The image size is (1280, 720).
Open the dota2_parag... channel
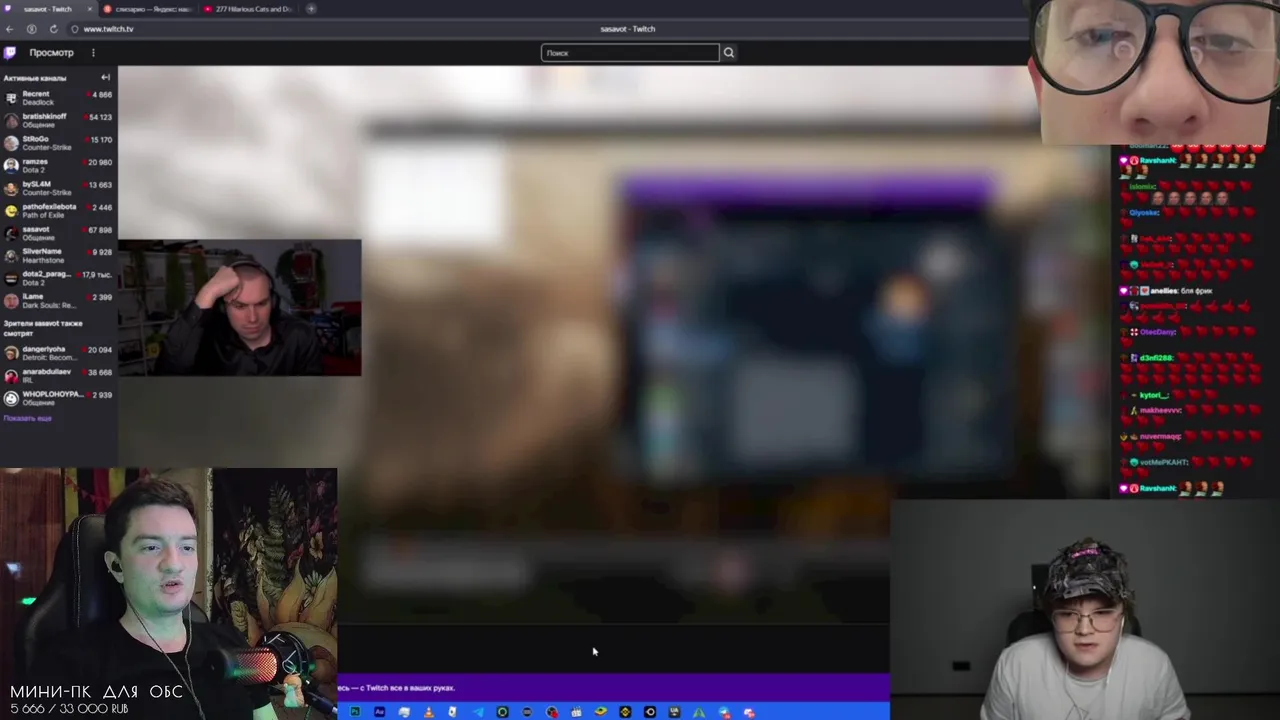coord(58,278)
